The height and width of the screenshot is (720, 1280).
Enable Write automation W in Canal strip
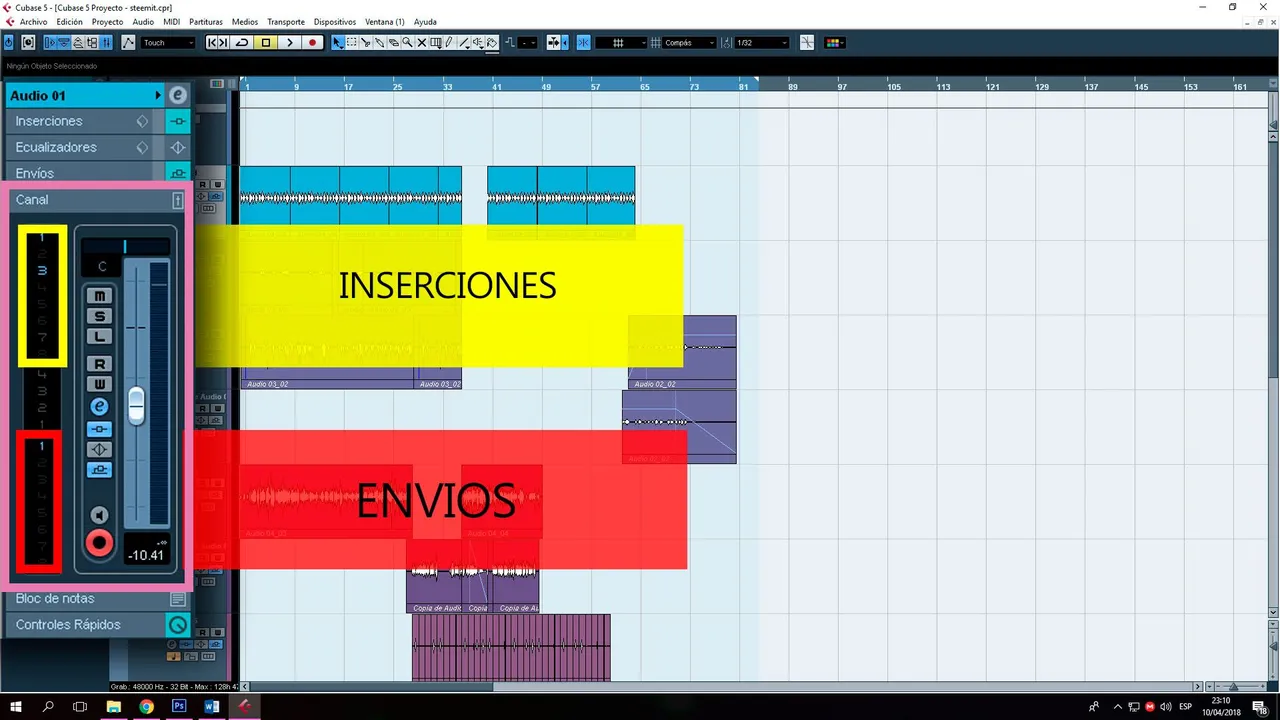[x=99, y=384]
